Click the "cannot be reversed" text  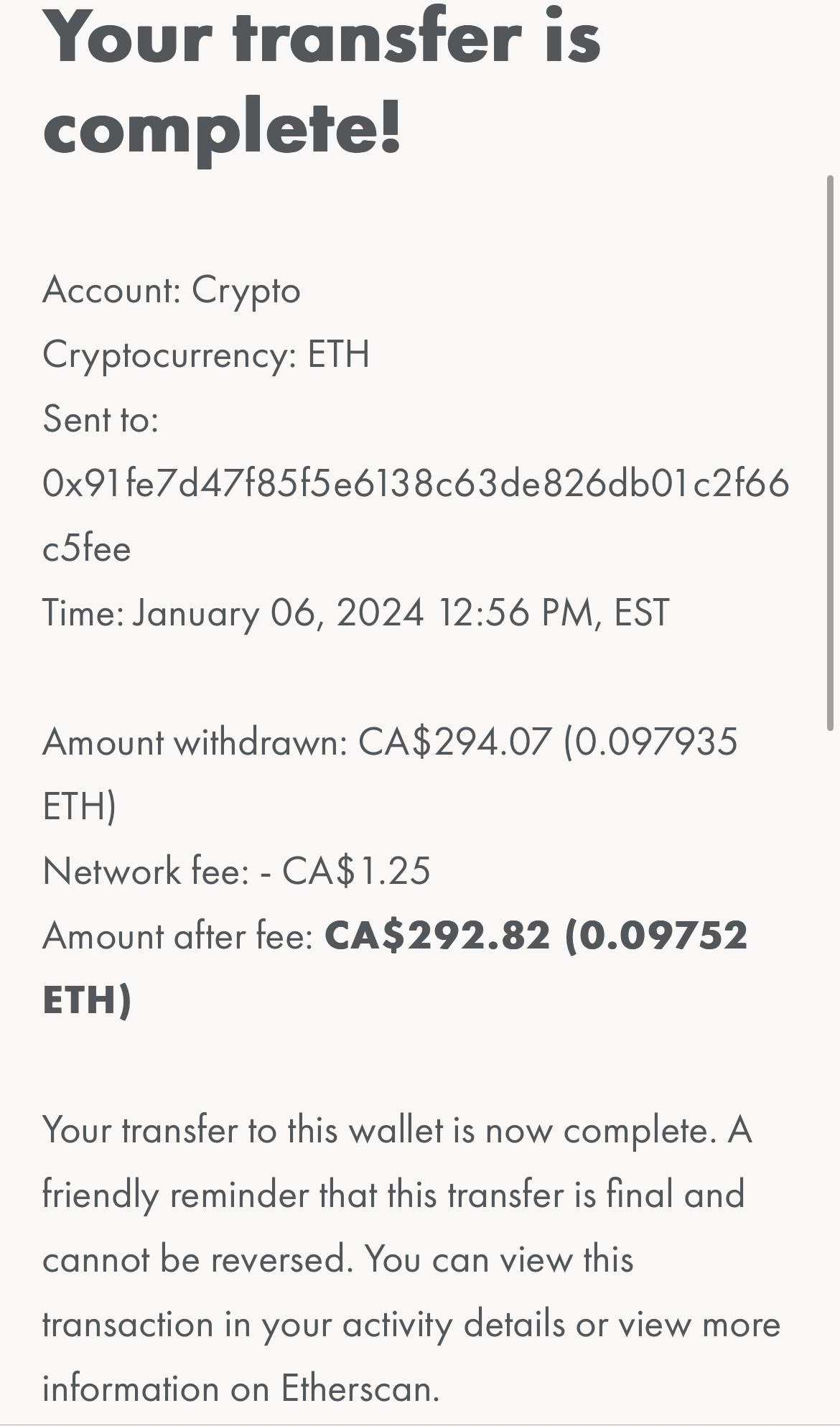(x=195, y=1259)
